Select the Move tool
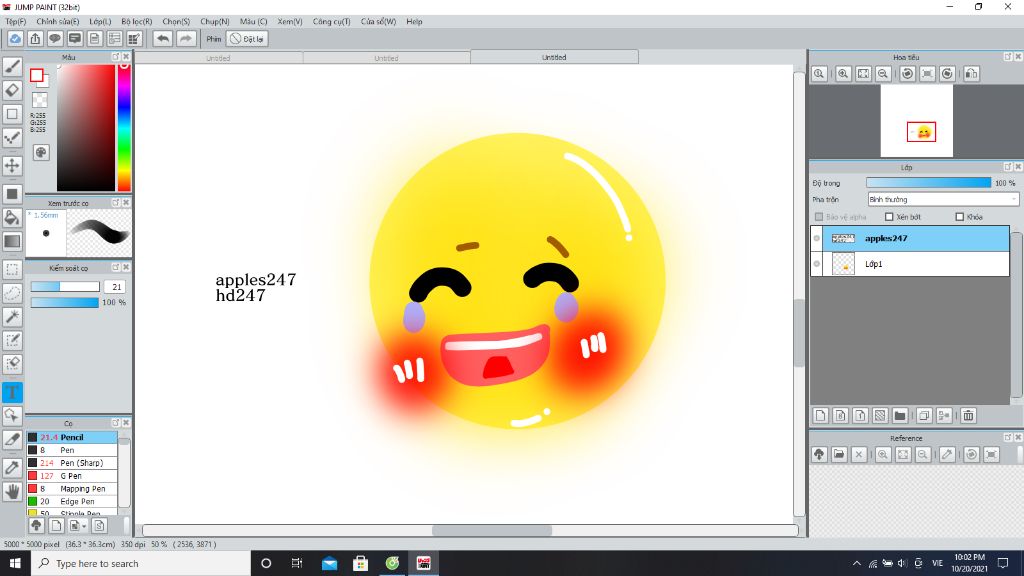 click(x=12, y=165)
